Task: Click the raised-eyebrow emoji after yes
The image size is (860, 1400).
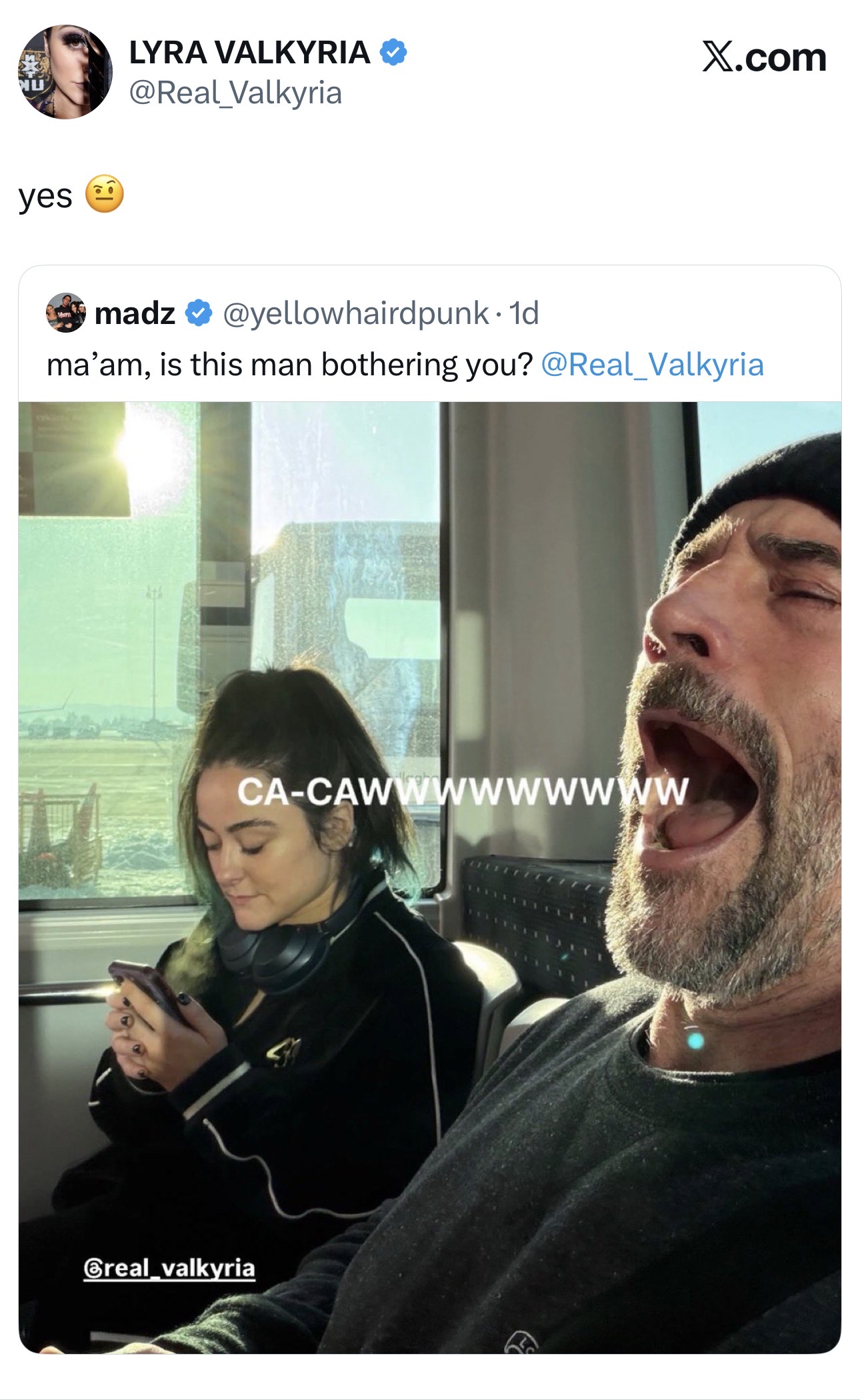Action: tap(105, 195)
